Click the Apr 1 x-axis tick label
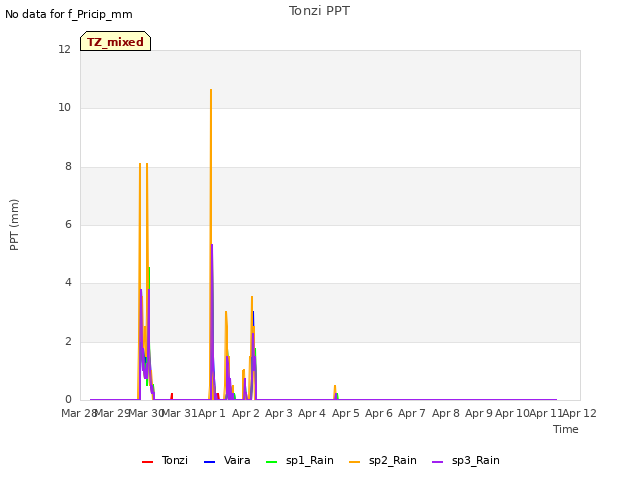This screenshot has width=640, height=480. coord(212,413)
